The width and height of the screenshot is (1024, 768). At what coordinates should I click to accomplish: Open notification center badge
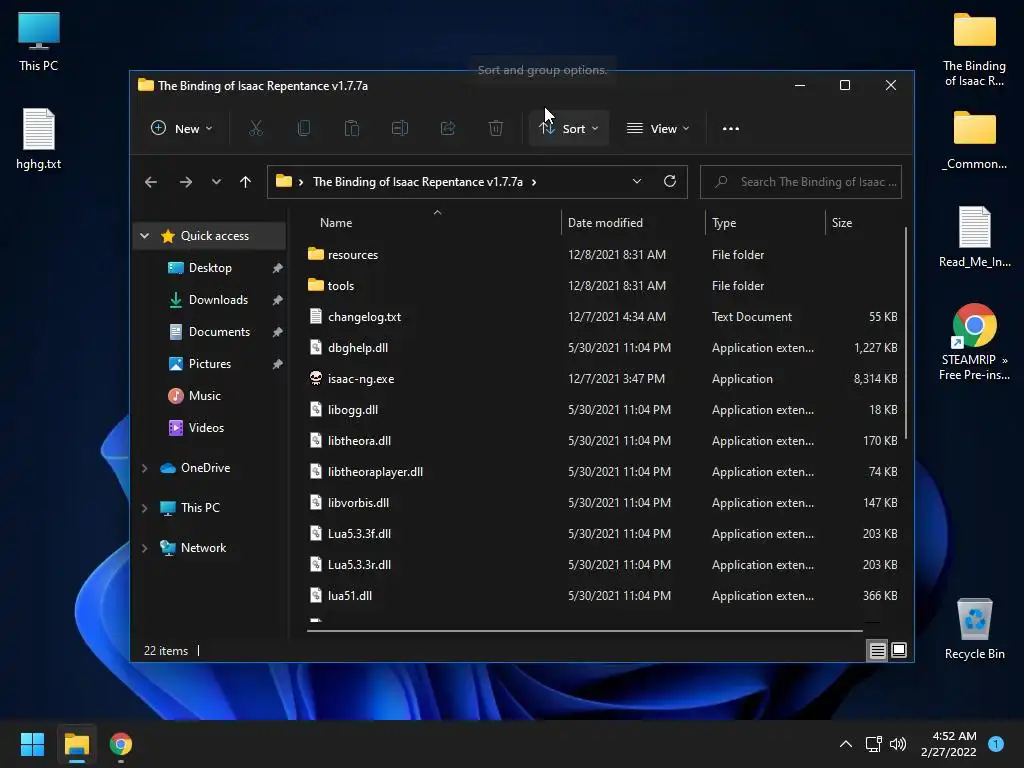click(996, 744)
